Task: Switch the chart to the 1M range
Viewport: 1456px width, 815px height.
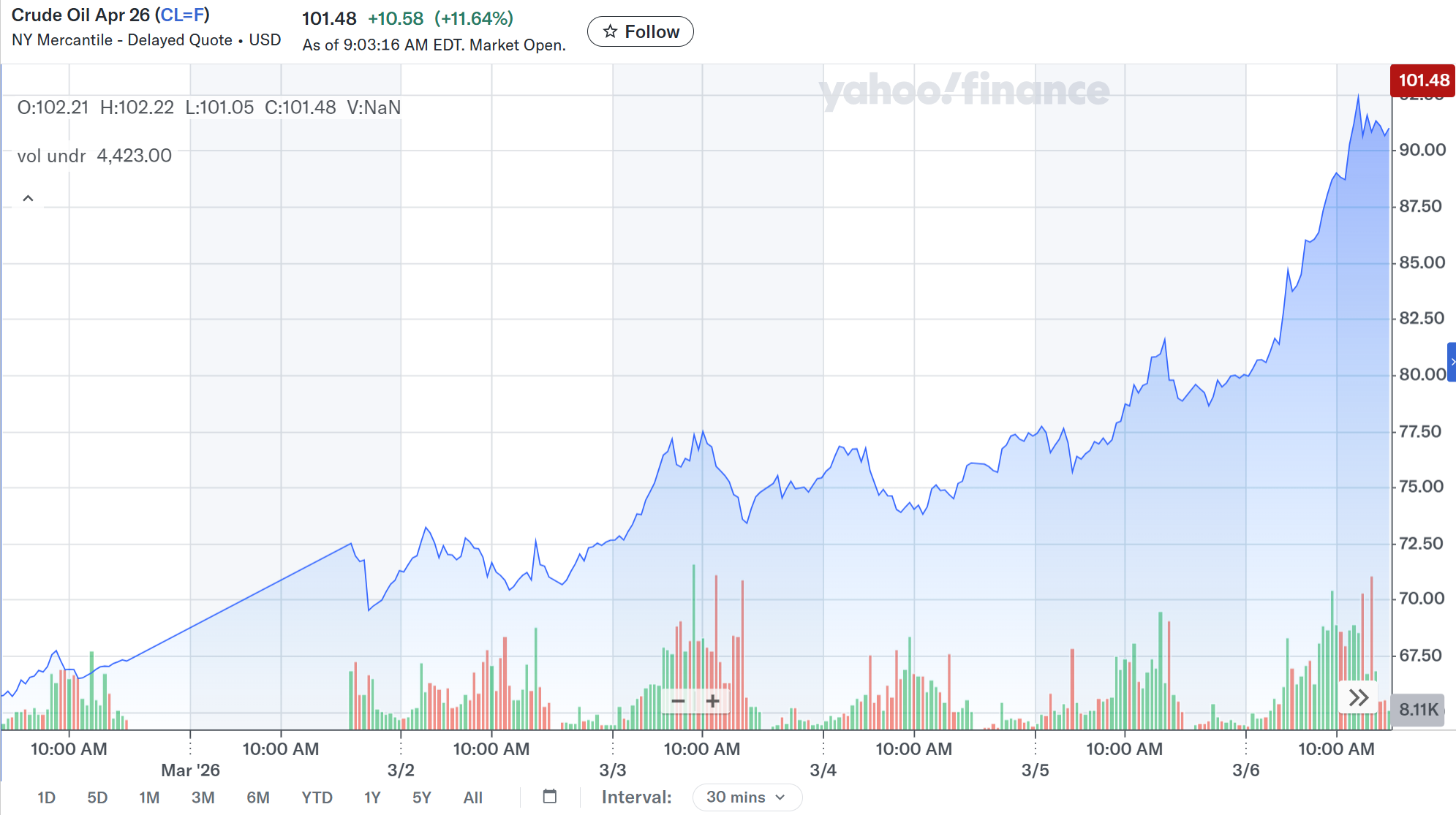Action: [149, 797]
